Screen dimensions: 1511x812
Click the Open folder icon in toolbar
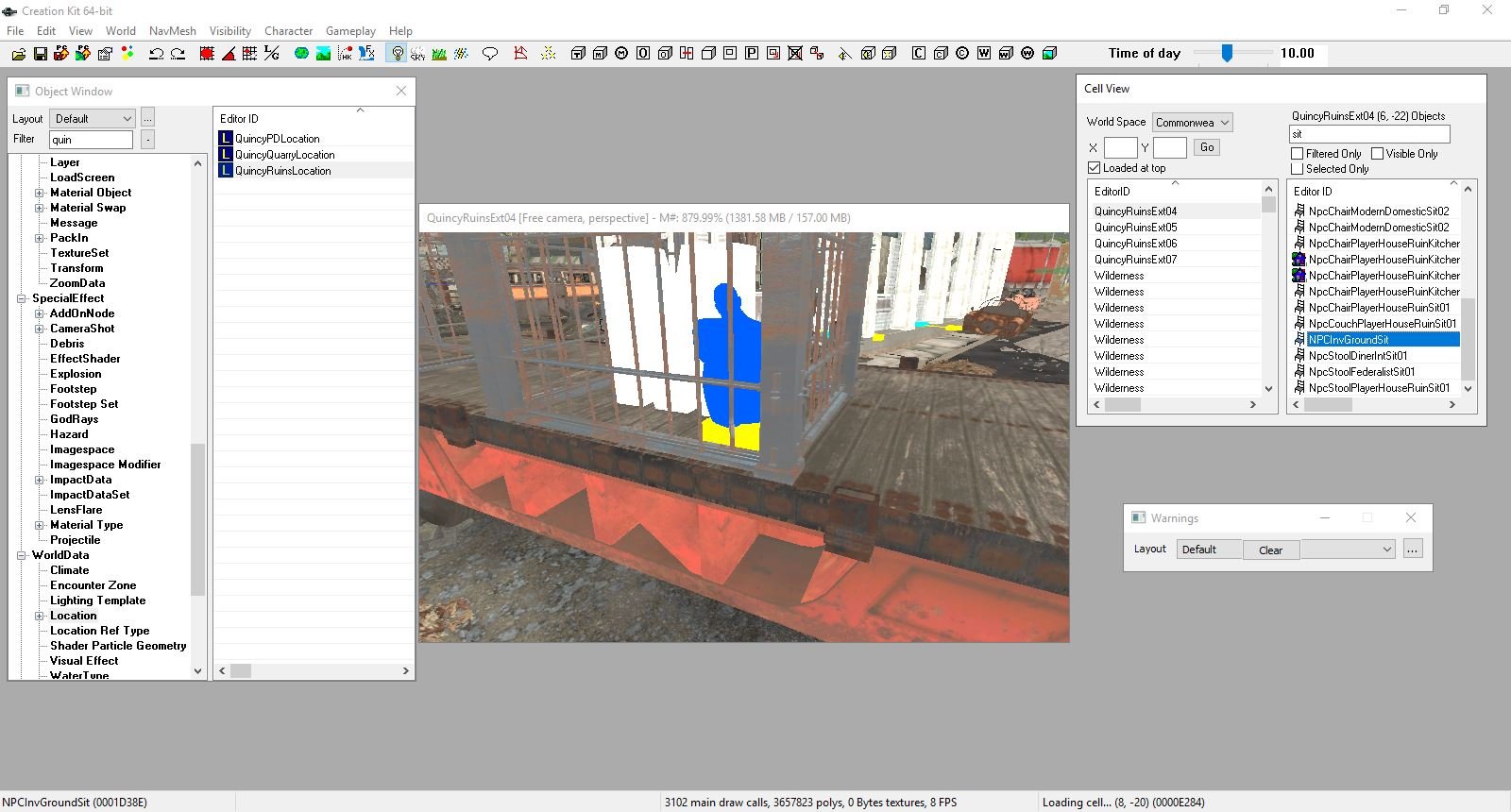18,54
